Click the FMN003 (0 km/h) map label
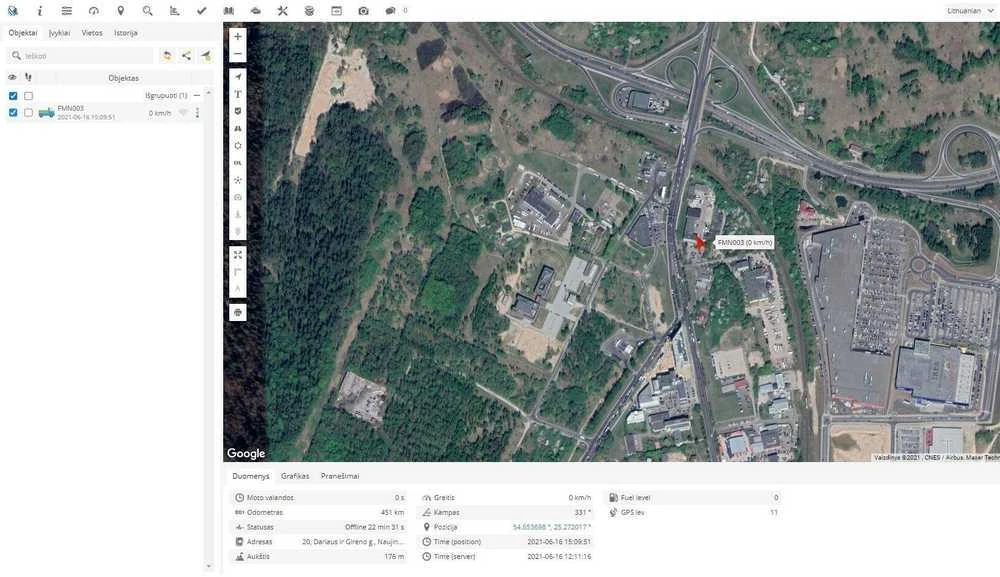Image resolution: width=1000 pixels, height=577 pixels. 744,242
